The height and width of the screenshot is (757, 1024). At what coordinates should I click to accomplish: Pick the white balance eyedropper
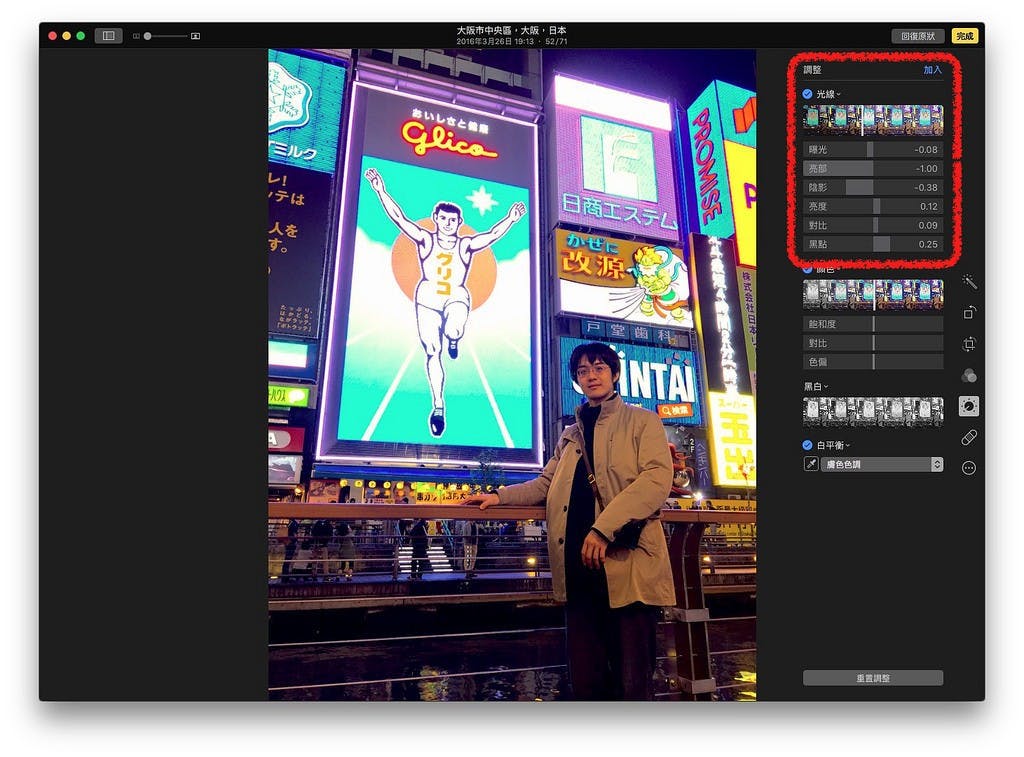click(x=810, y=464)
